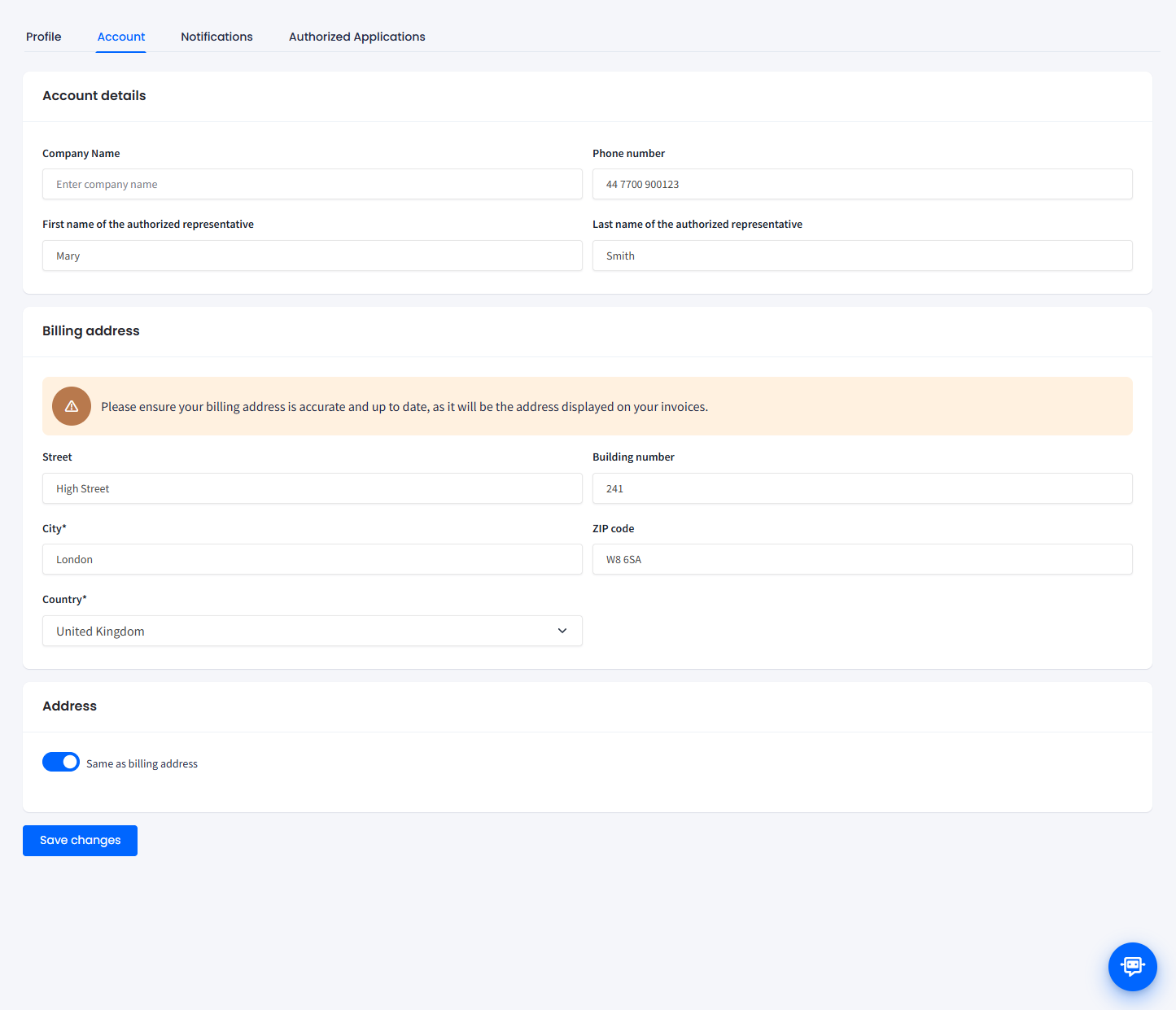The width and height of the screenshot is (1176, 1010).
Task: Click the ZIP code label
Action: [x=613, y=528]
